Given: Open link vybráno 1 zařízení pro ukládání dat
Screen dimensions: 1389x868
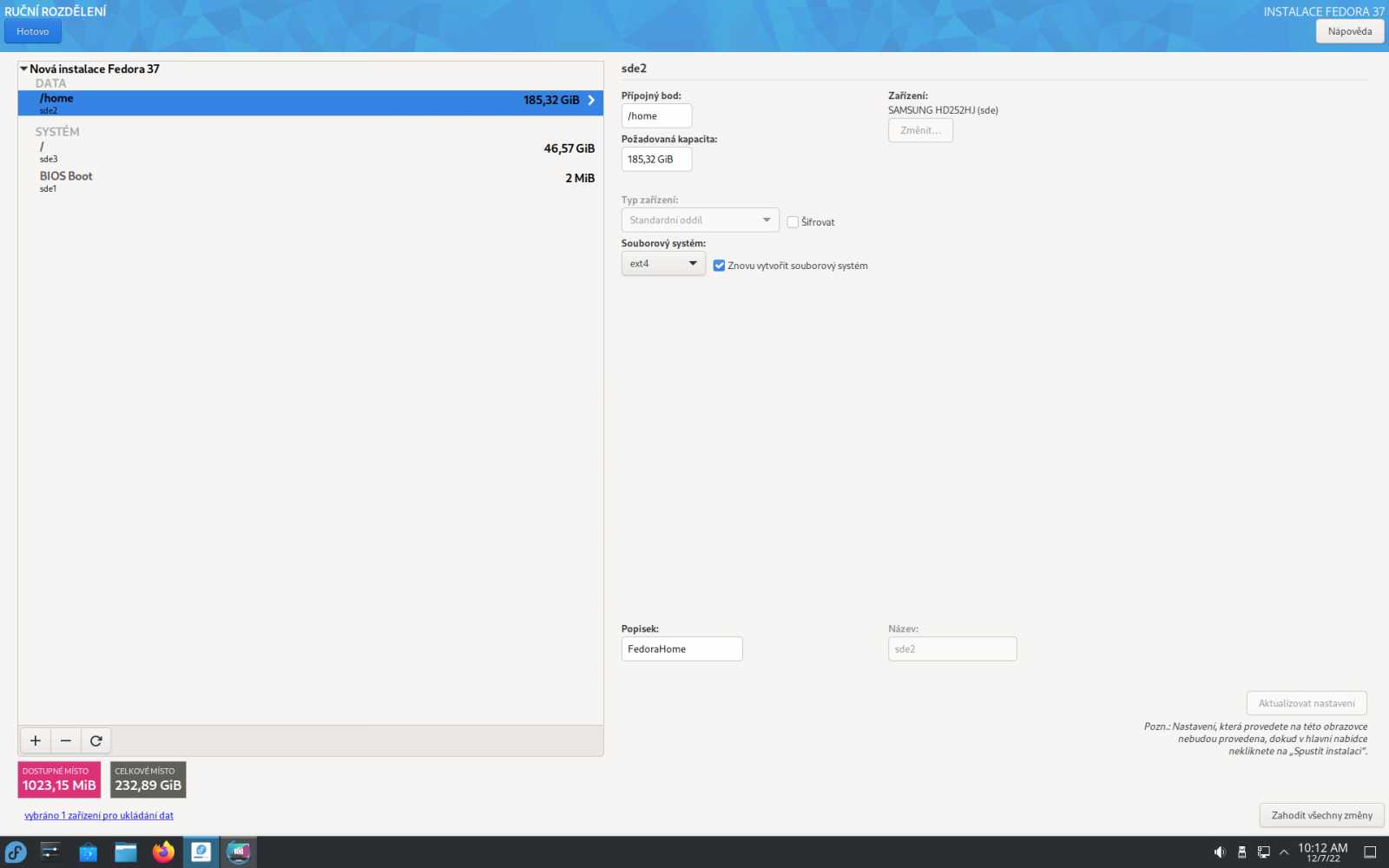Looking at the screenshot, I should (x=99, y=815).
